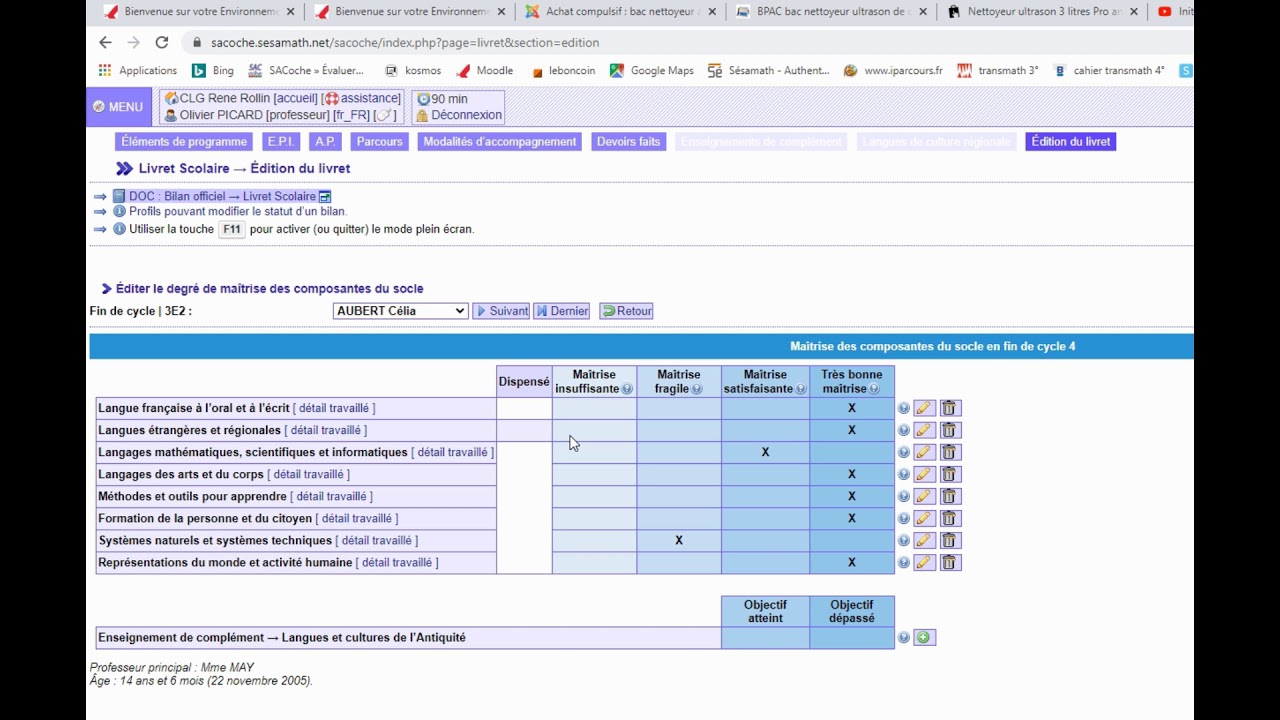
Task: Click info icon next to Très bonne maîtrise
Action: tap(874, 389)
